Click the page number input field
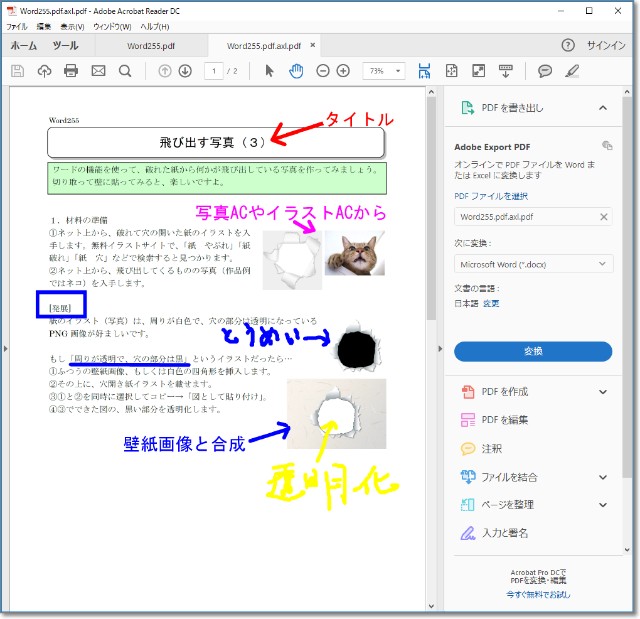This screenshot has height=619, width=640. [x=213, y=71]
